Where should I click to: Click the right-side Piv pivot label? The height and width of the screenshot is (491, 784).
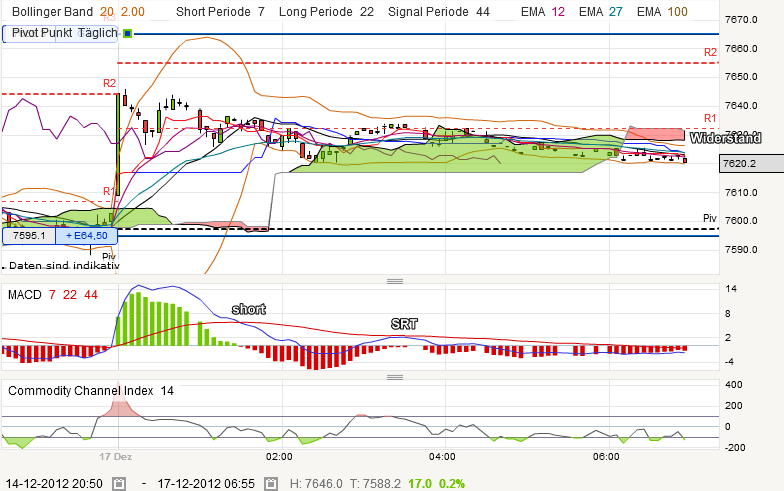(710, 218)
